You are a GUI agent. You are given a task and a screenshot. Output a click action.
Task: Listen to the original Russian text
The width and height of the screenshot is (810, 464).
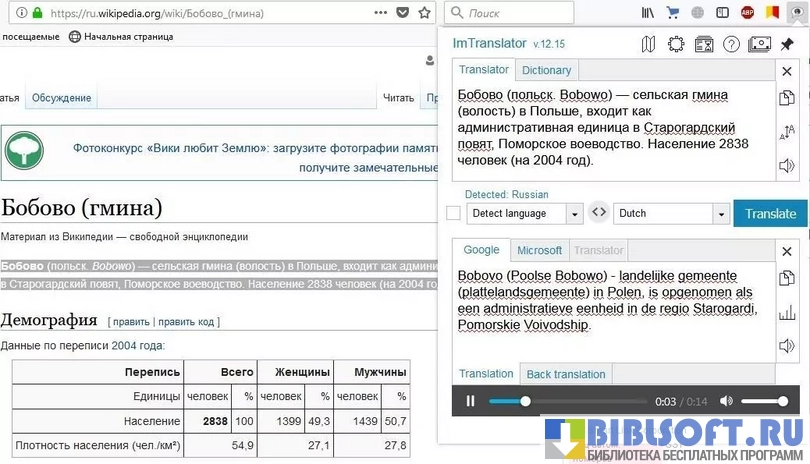click(787, 165)
